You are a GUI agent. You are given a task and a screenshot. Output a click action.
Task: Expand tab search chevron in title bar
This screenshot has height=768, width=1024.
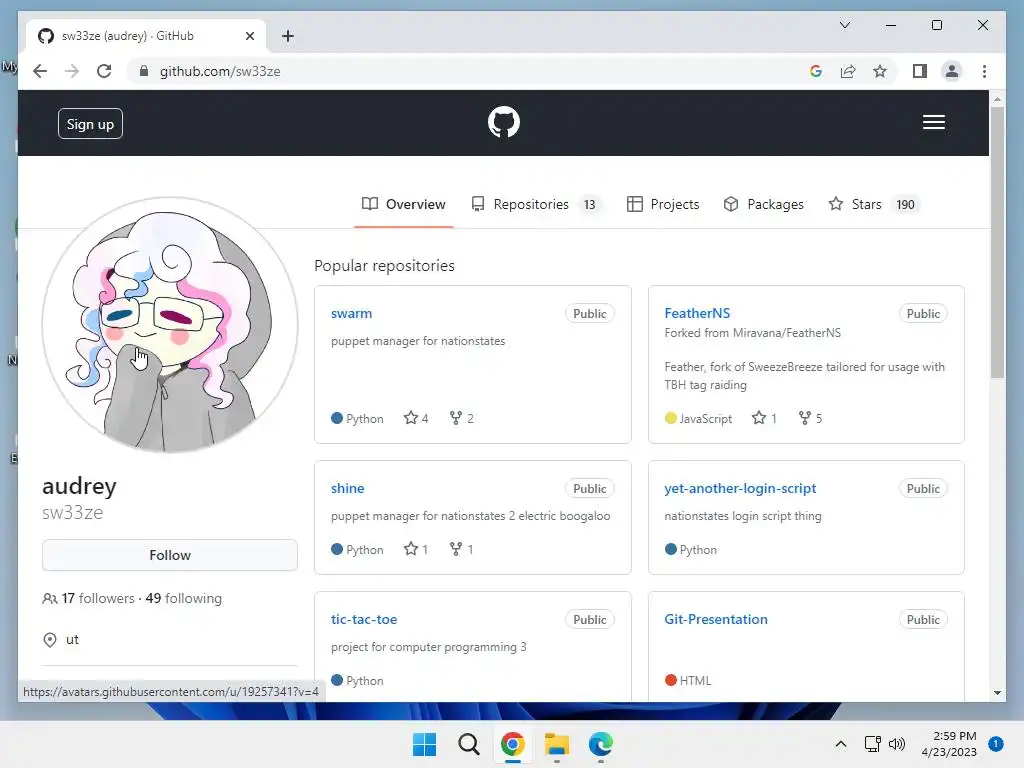[x=844, y=25]
